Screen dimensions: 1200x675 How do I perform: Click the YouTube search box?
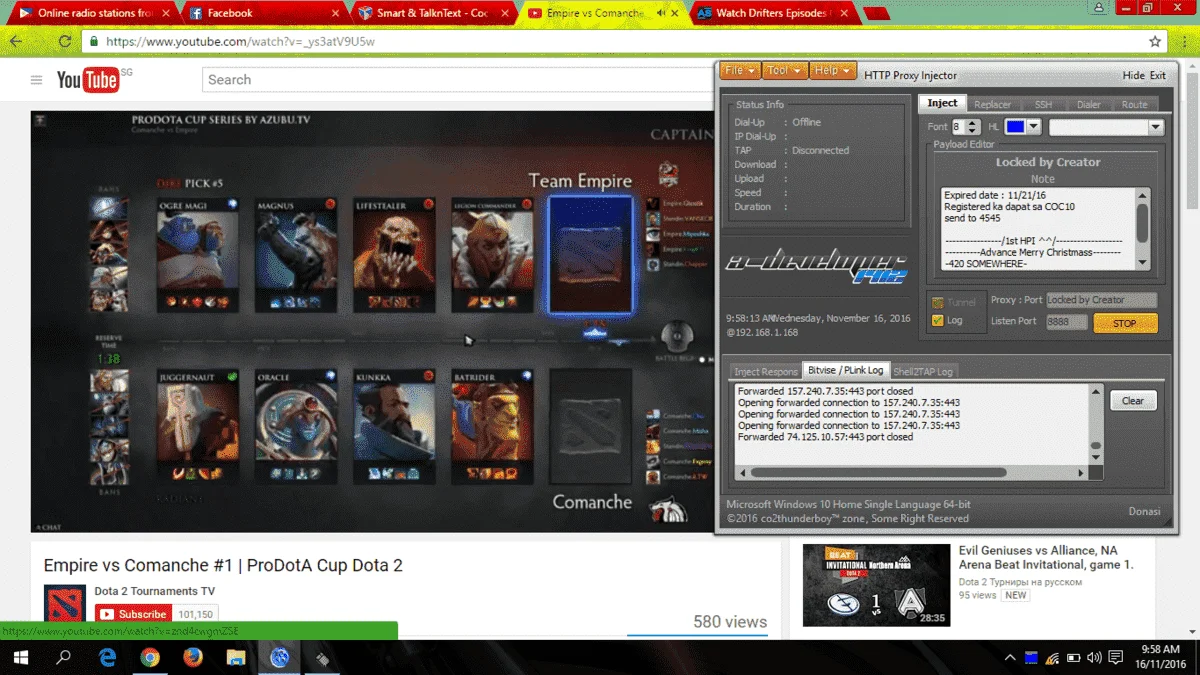[460, 80]
